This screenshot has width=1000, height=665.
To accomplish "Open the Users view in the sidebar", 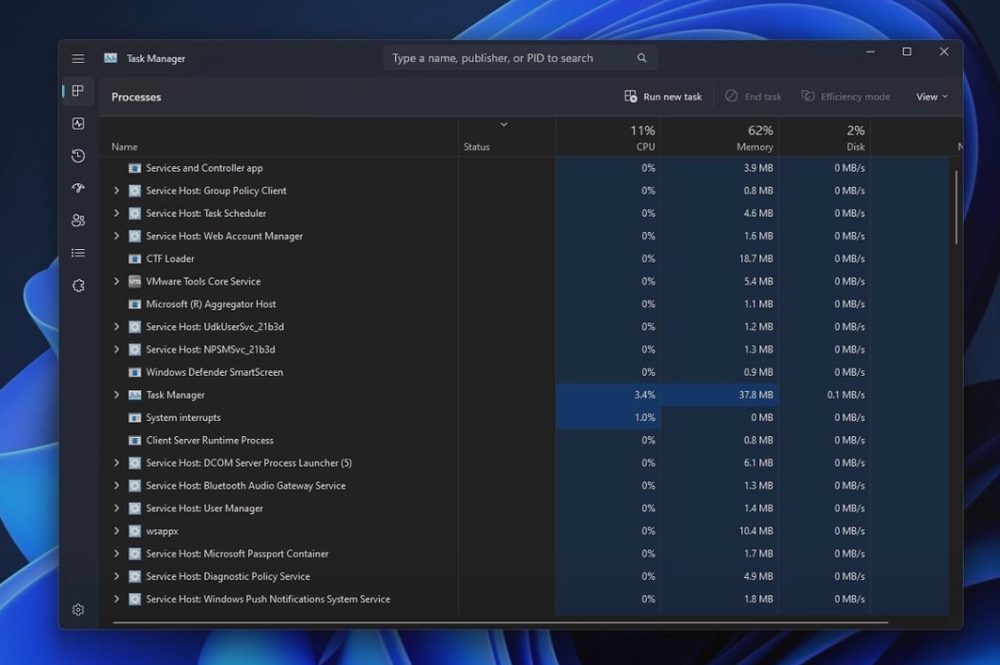I will (78, 220).
